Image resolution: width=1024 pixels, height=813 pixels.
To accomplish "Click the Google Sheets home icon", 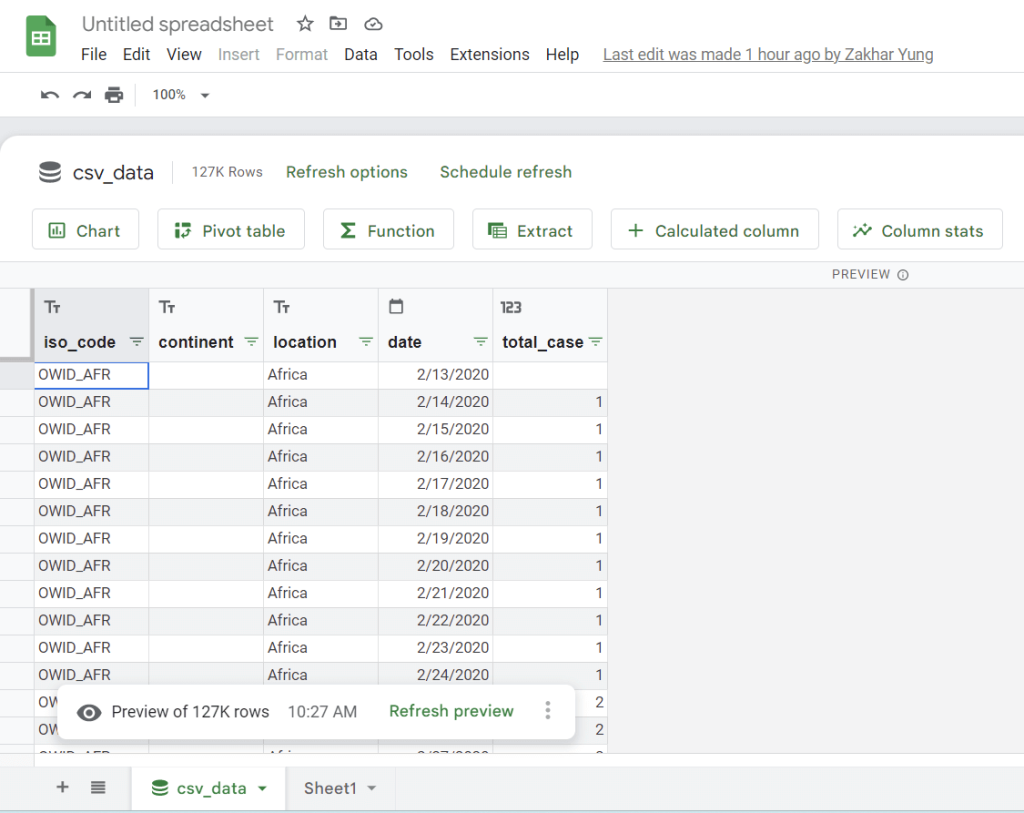I will point(40,36).
